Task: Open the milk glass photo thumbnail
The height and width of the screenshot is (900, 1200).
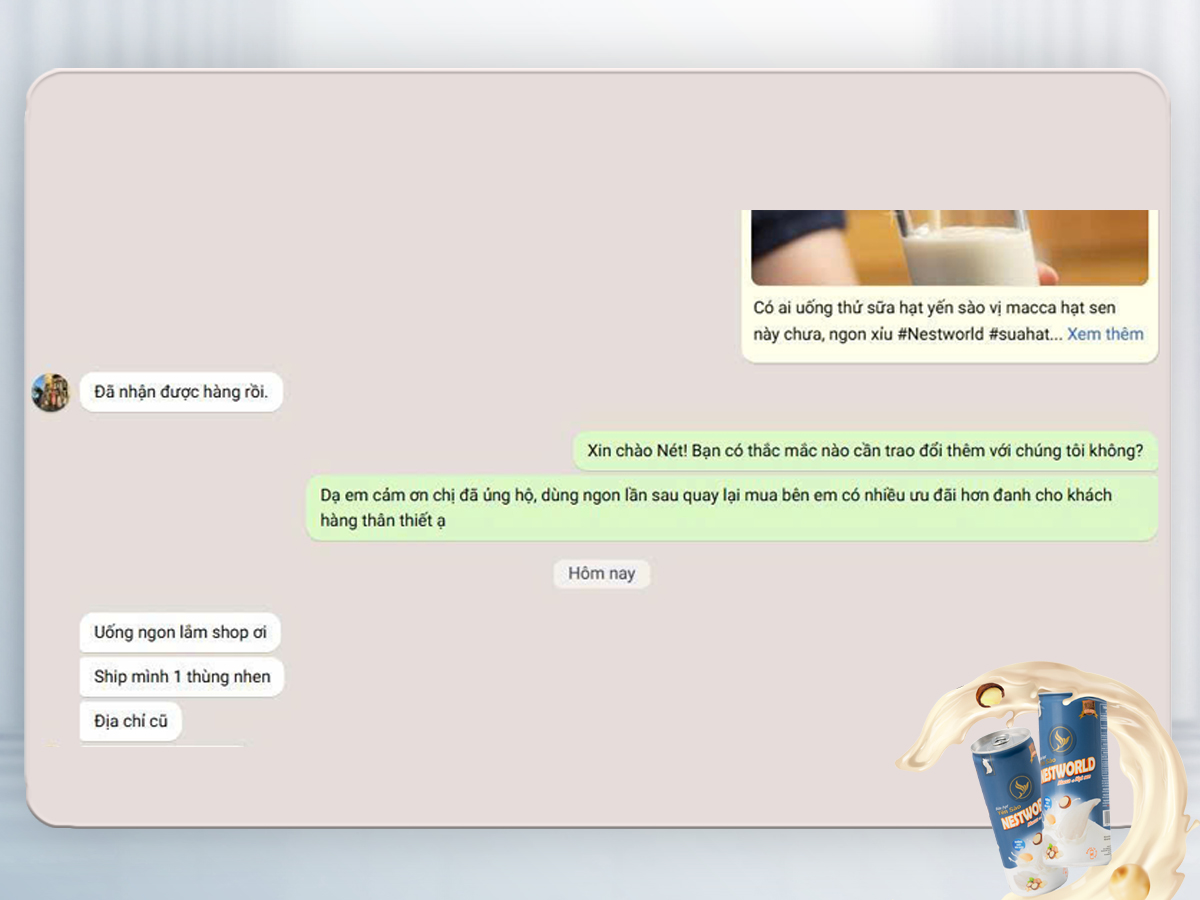Action: pyautogui.click(x=949, y=247)
